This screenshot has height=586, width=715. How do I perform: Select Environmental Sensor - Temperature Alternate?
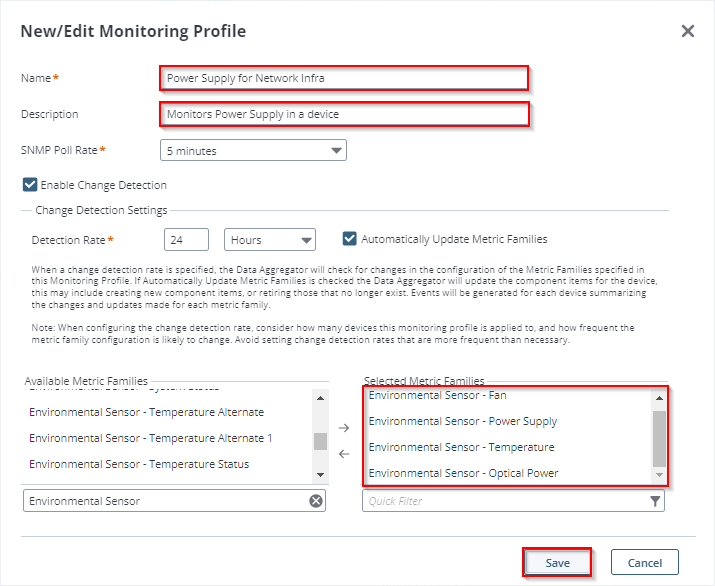(146, 412)
